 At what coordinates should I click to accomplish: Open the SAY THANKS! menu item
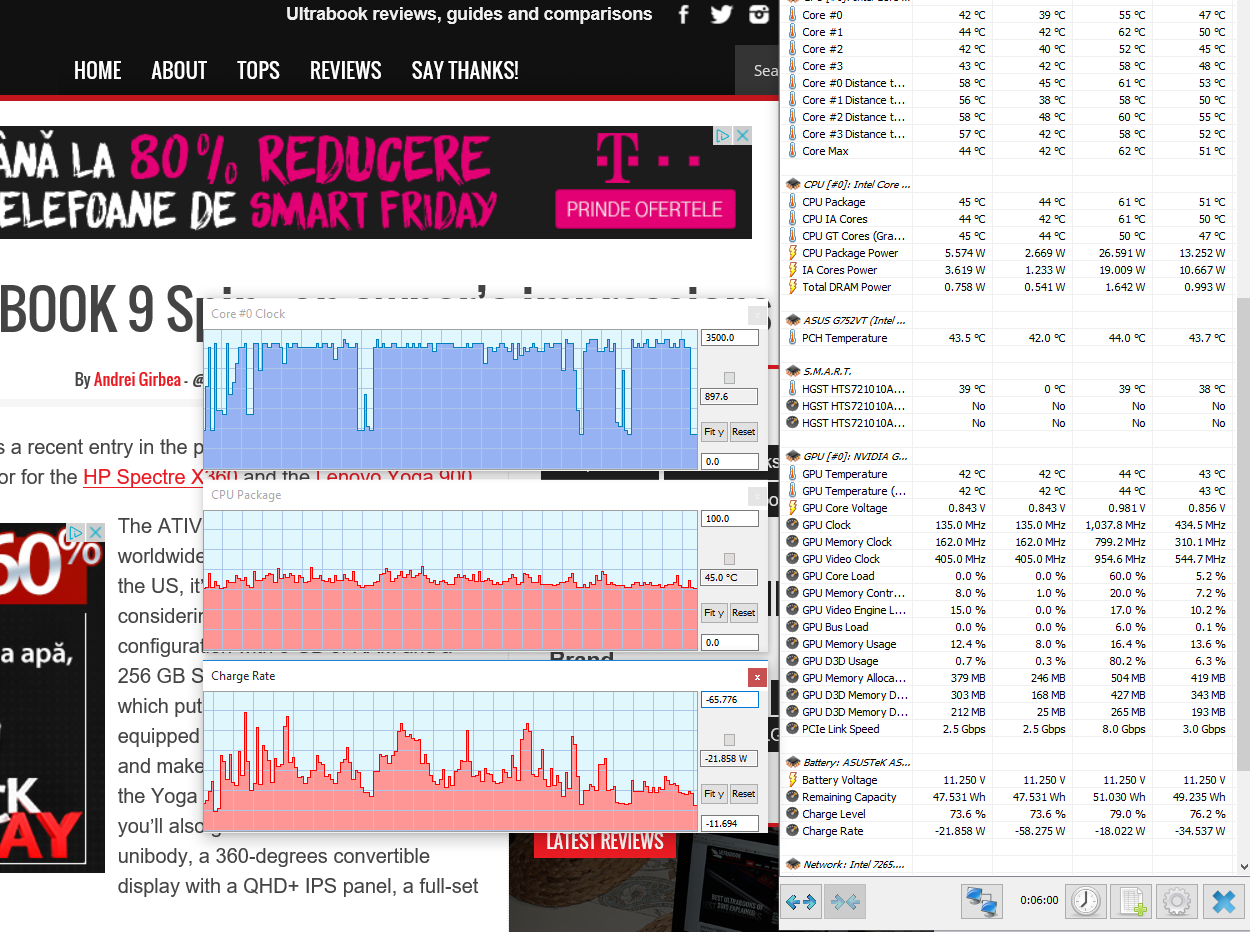(x=465, y=71)
